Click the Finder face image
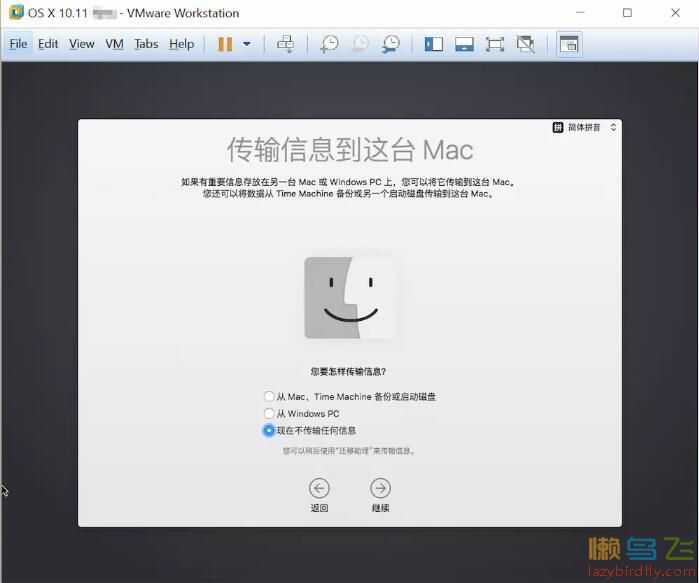Image resolution: width=699 pixels, height=583 pixels. [350, 297]
